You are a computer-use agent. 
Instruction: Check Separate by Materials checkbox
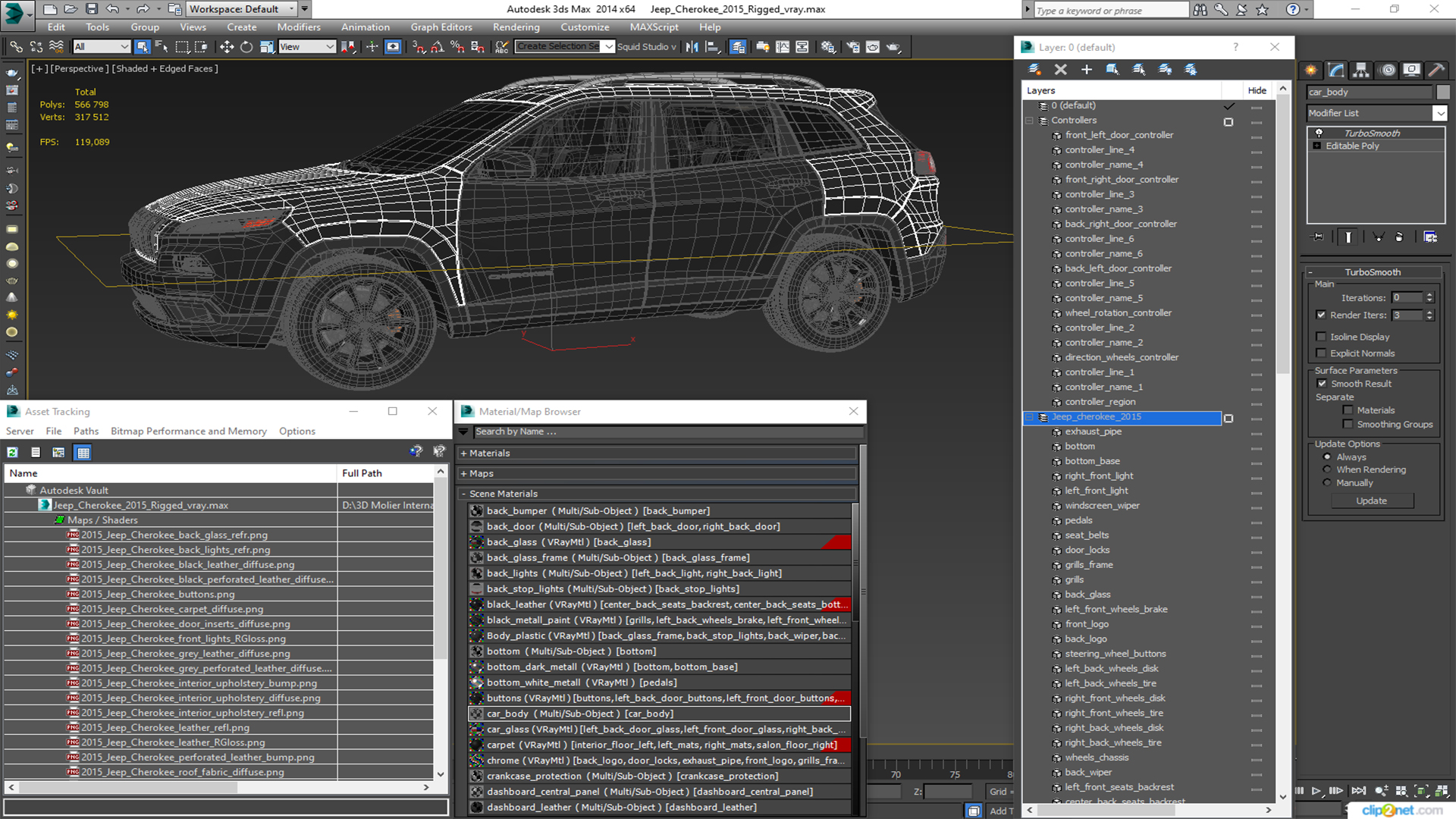[1348, 410]
